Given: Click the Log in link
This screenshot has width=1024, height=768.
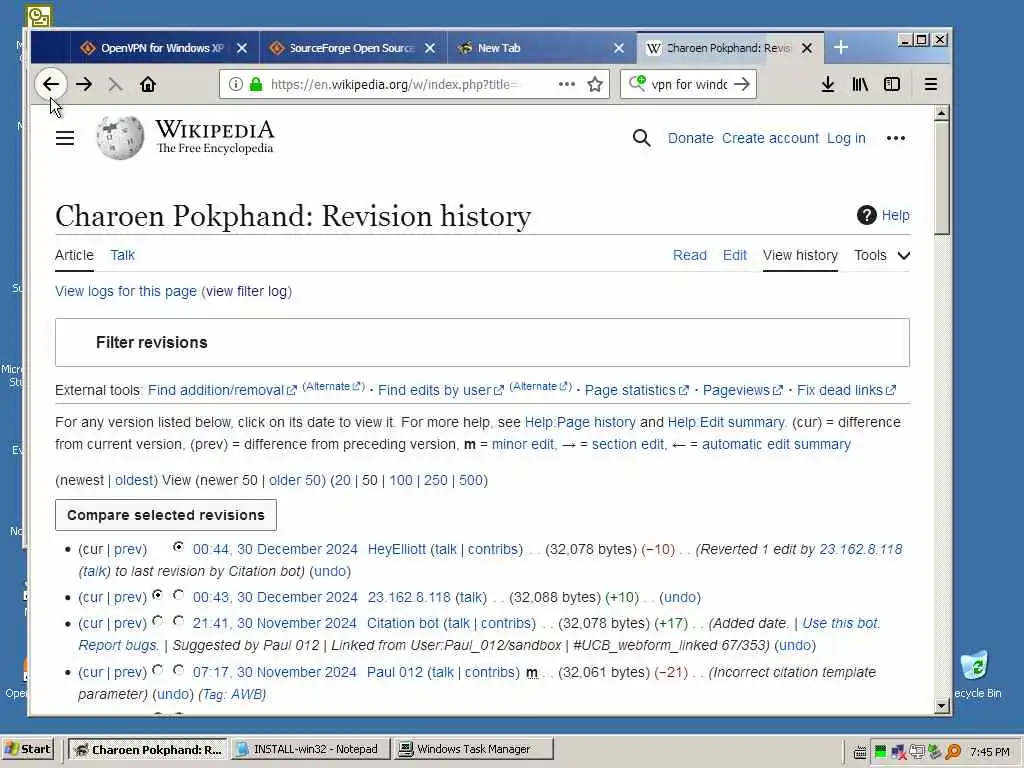Looking at the screenshot, I should tap(846, 138).
